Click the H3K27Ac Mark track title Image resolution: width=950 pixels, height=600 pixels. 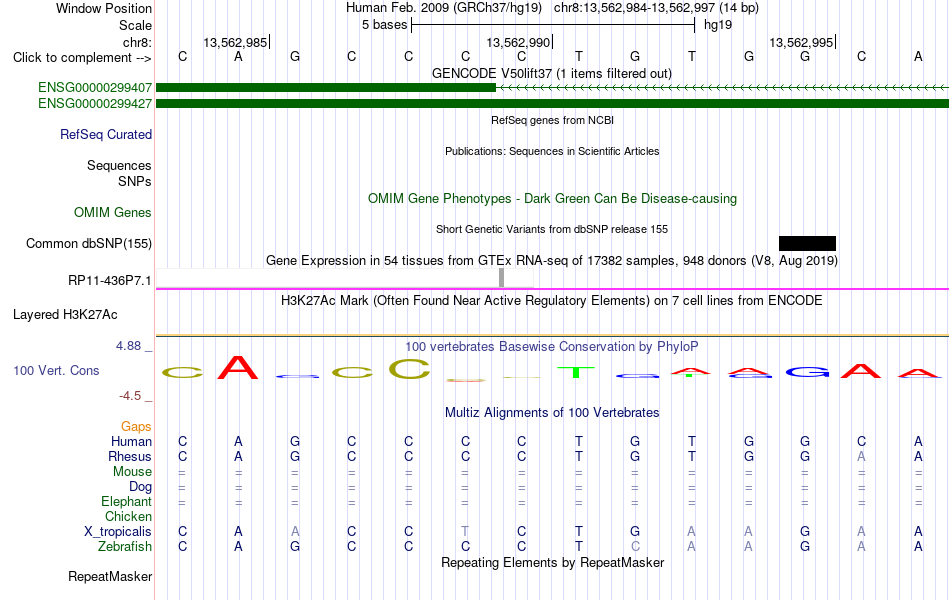551,301
